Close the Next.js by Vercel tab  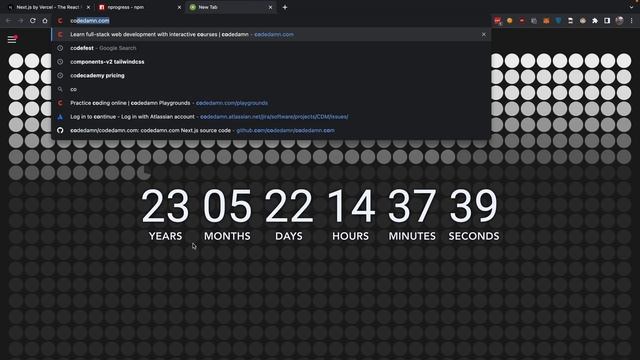click(88, 7)
